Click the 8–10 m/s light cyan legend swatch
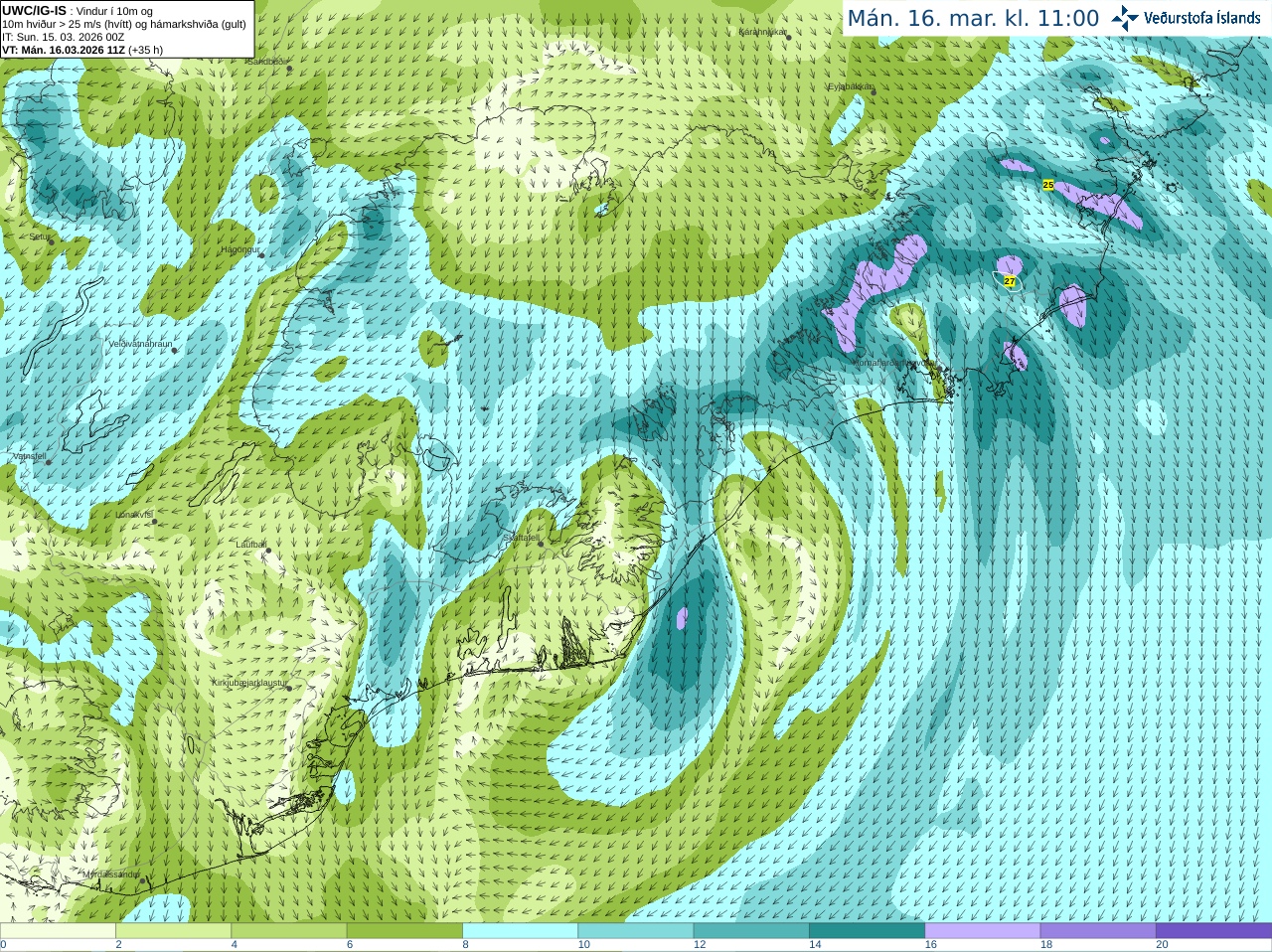 click(x=520, y=931)
